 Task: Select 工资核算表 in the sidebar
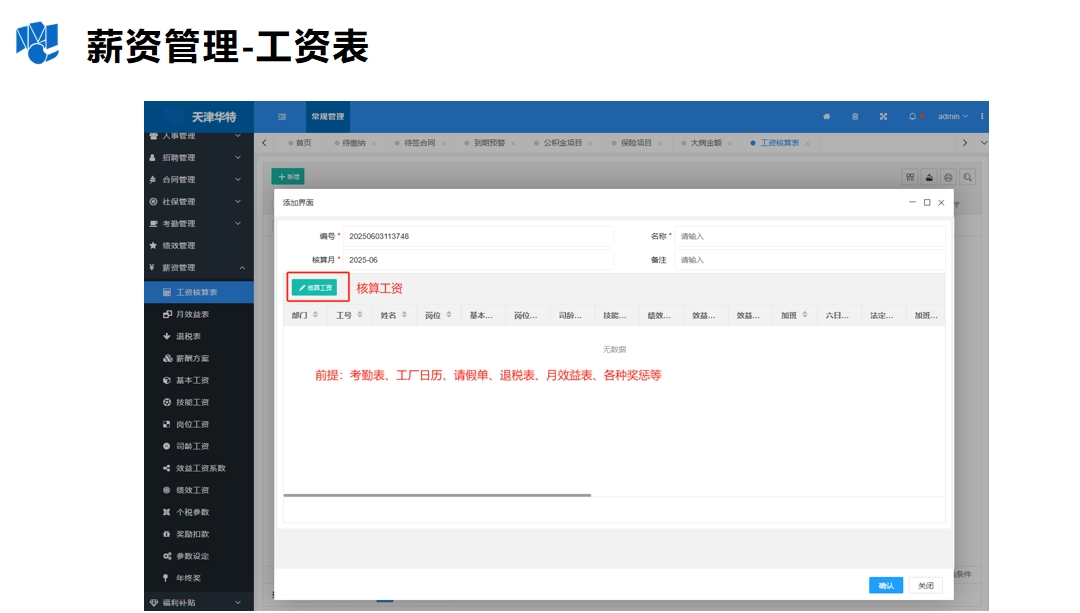(x=199, y=292)
